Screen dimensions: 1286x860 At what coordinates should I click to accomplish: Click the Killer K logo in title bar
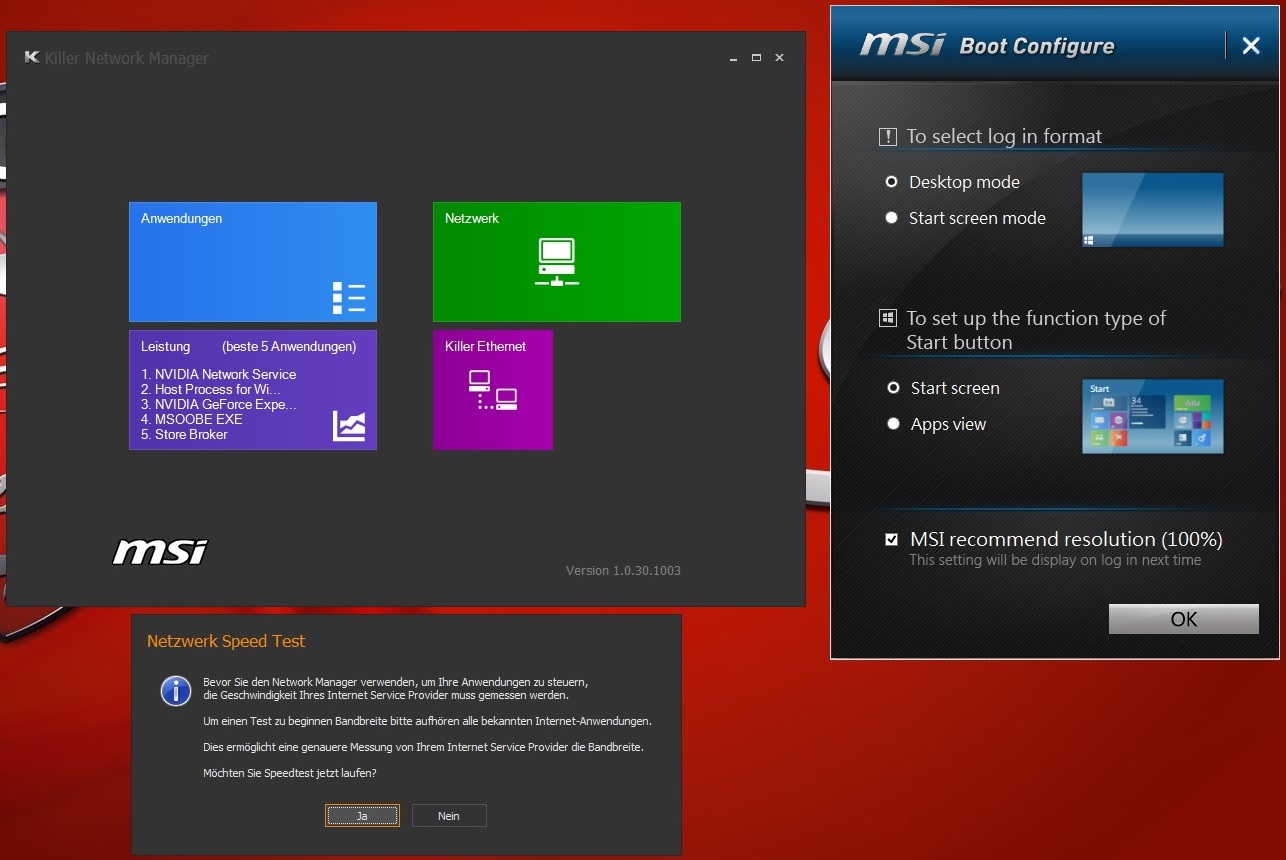coord(32,58)
